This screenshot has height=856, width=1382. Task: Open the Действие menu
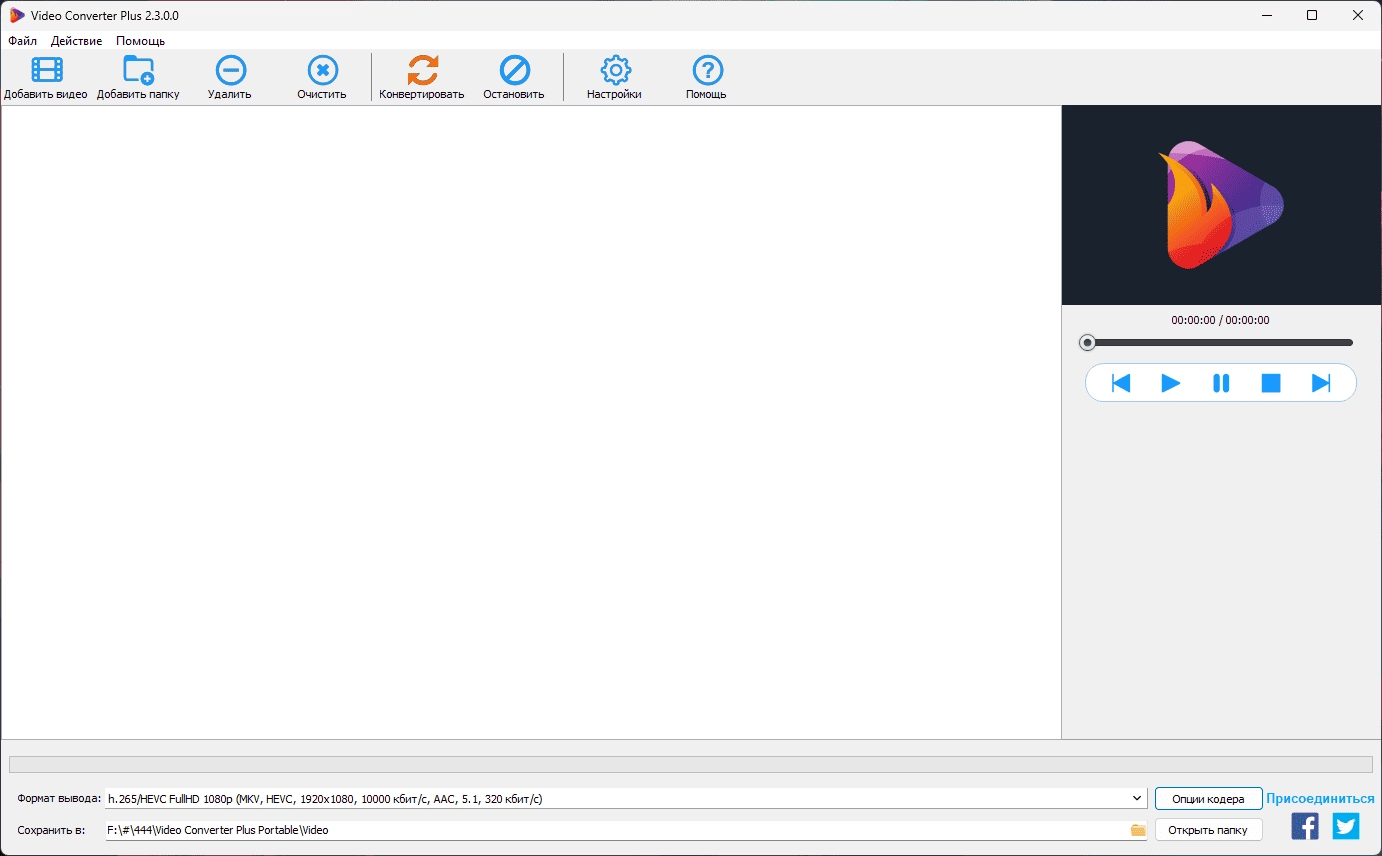coord(76,41)
